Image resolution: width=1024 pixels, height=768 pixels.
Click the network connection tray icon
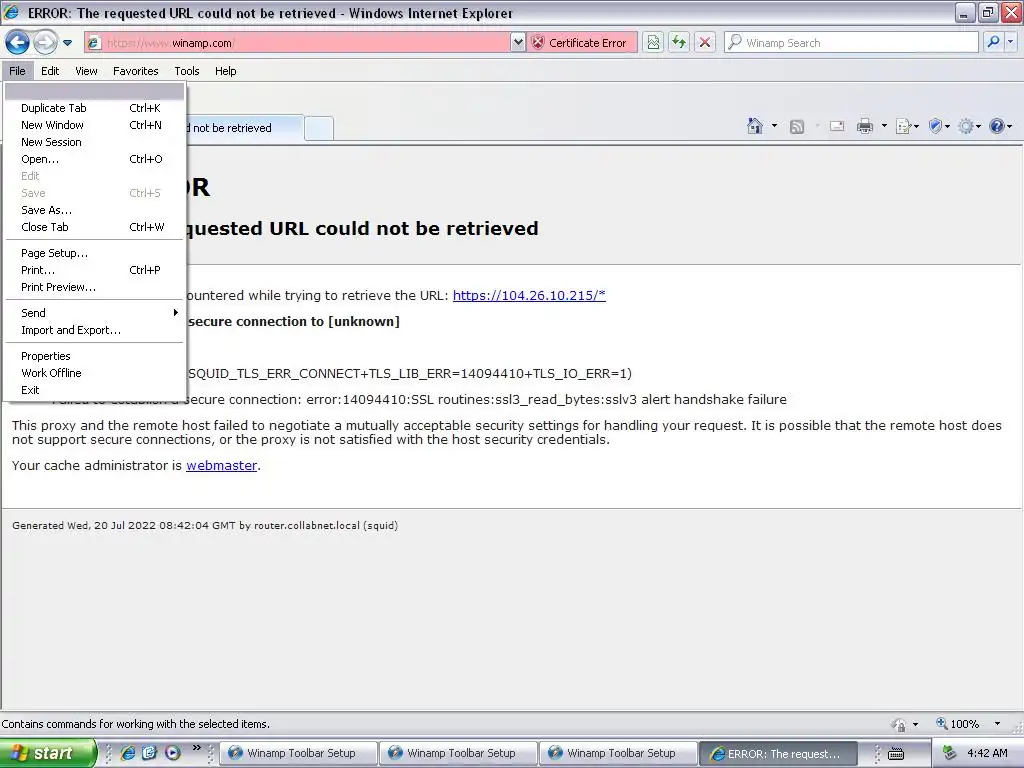pos(950,753)
